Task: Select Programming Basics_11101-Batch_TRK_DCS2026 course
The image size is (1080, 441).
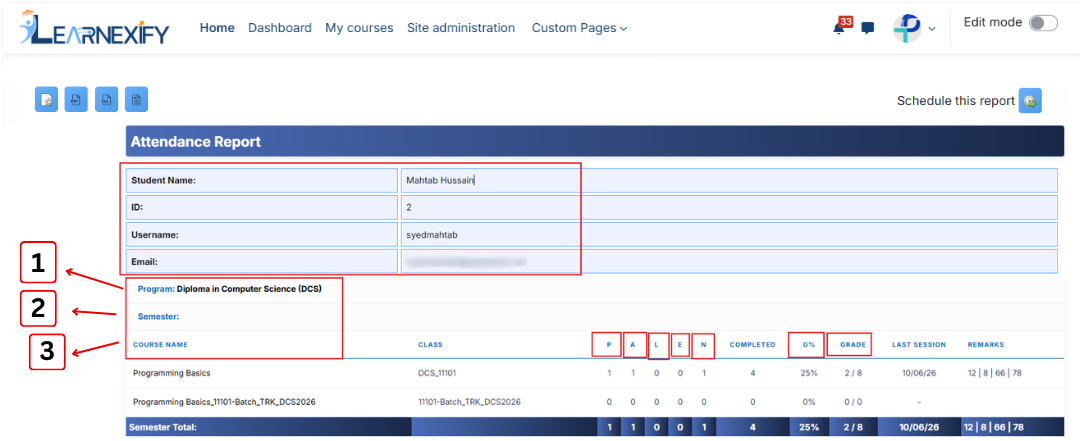Action: pyautogui.click(x=225, y=401)
